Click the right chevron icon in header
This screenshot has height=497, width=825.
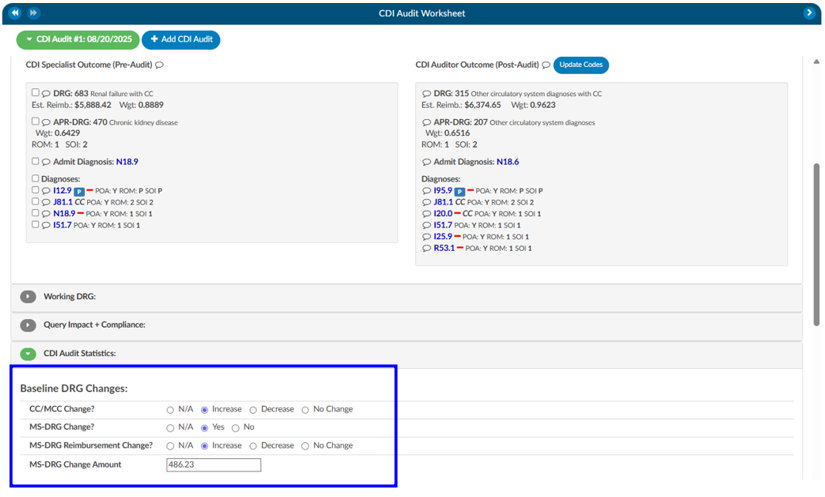point(809,13)
